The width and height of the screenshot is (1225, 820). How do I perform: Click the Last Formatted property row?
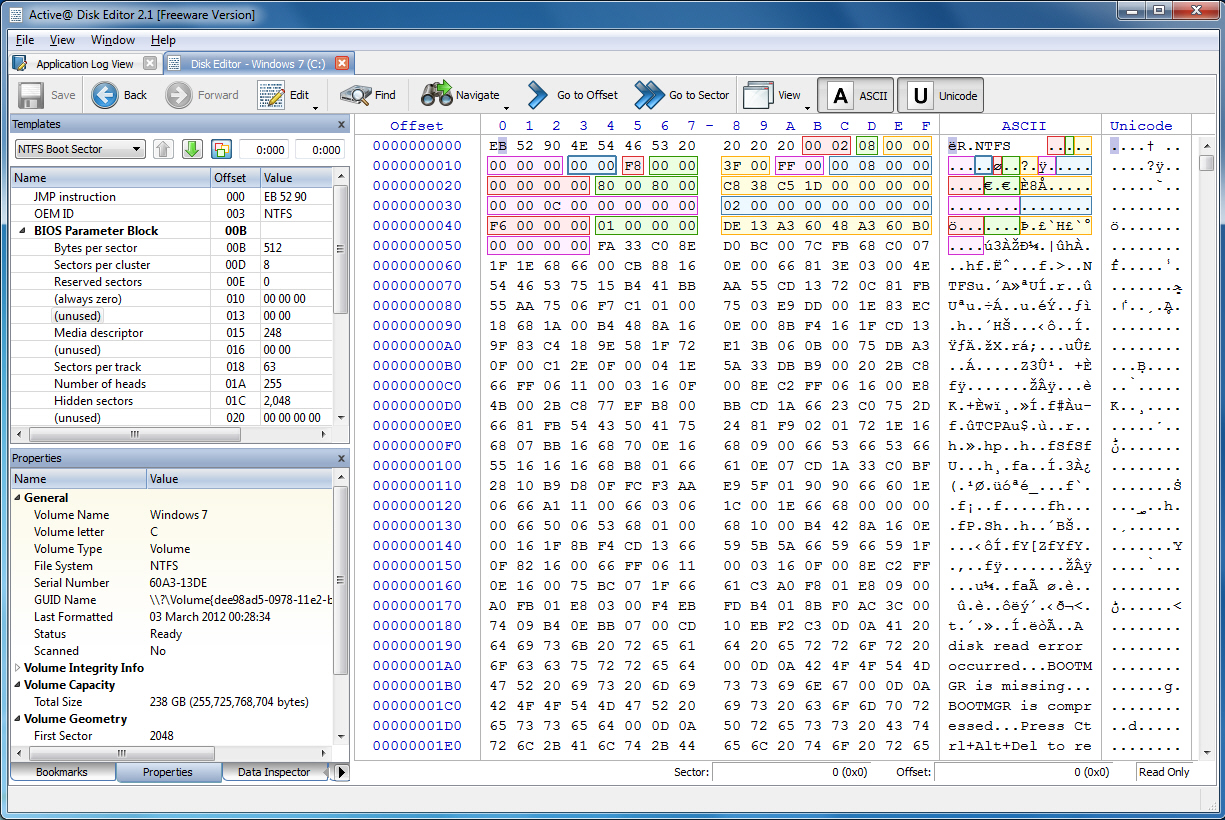point(172,617)
